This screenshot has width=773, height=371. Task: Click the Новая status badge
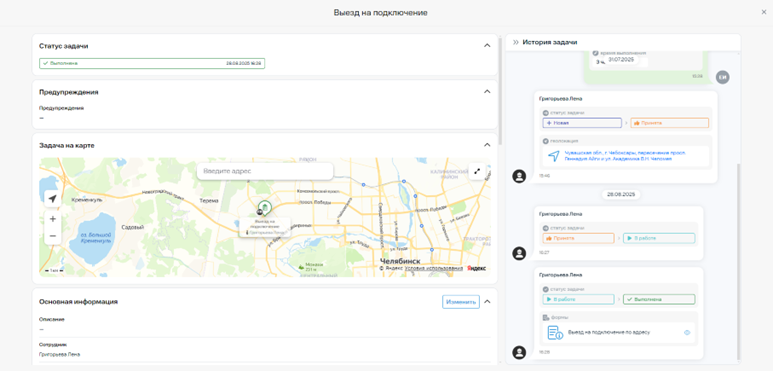[582, 123]
